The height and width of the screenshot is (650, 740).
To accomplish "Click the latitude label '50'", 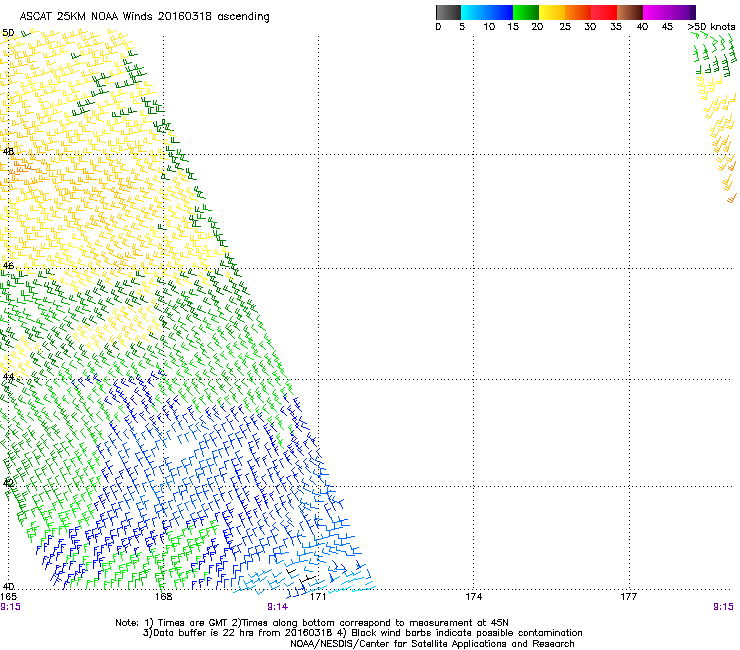I will click(8, 33).
